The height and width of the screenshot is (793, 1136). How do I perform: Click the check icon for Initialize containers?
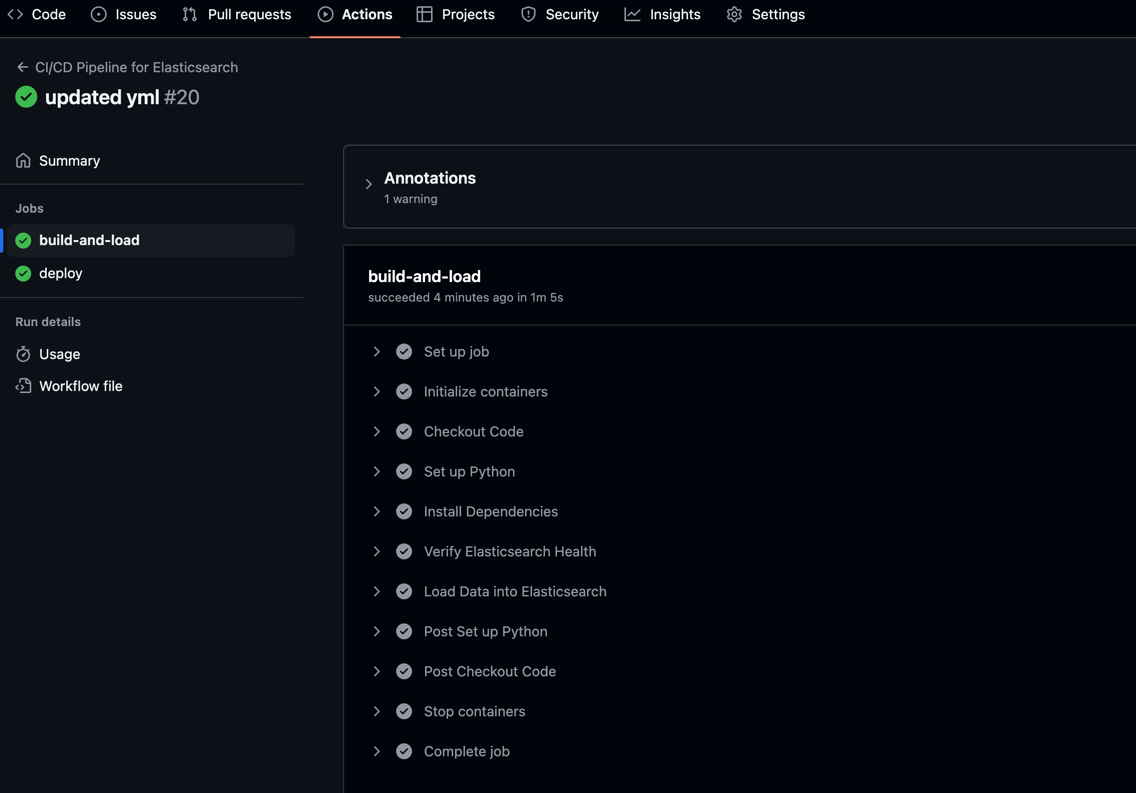pos(404,392)
